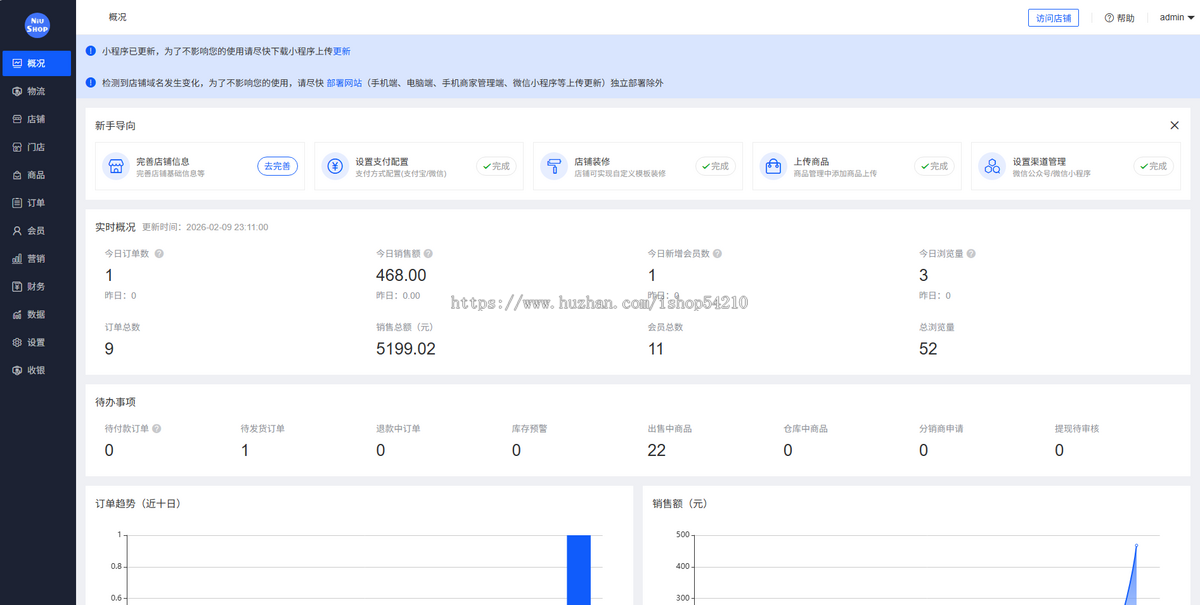The width and height of the screenshot is (1200, 605).
Task: Open the 数据 data icon
Action: [x=17, y=315]
